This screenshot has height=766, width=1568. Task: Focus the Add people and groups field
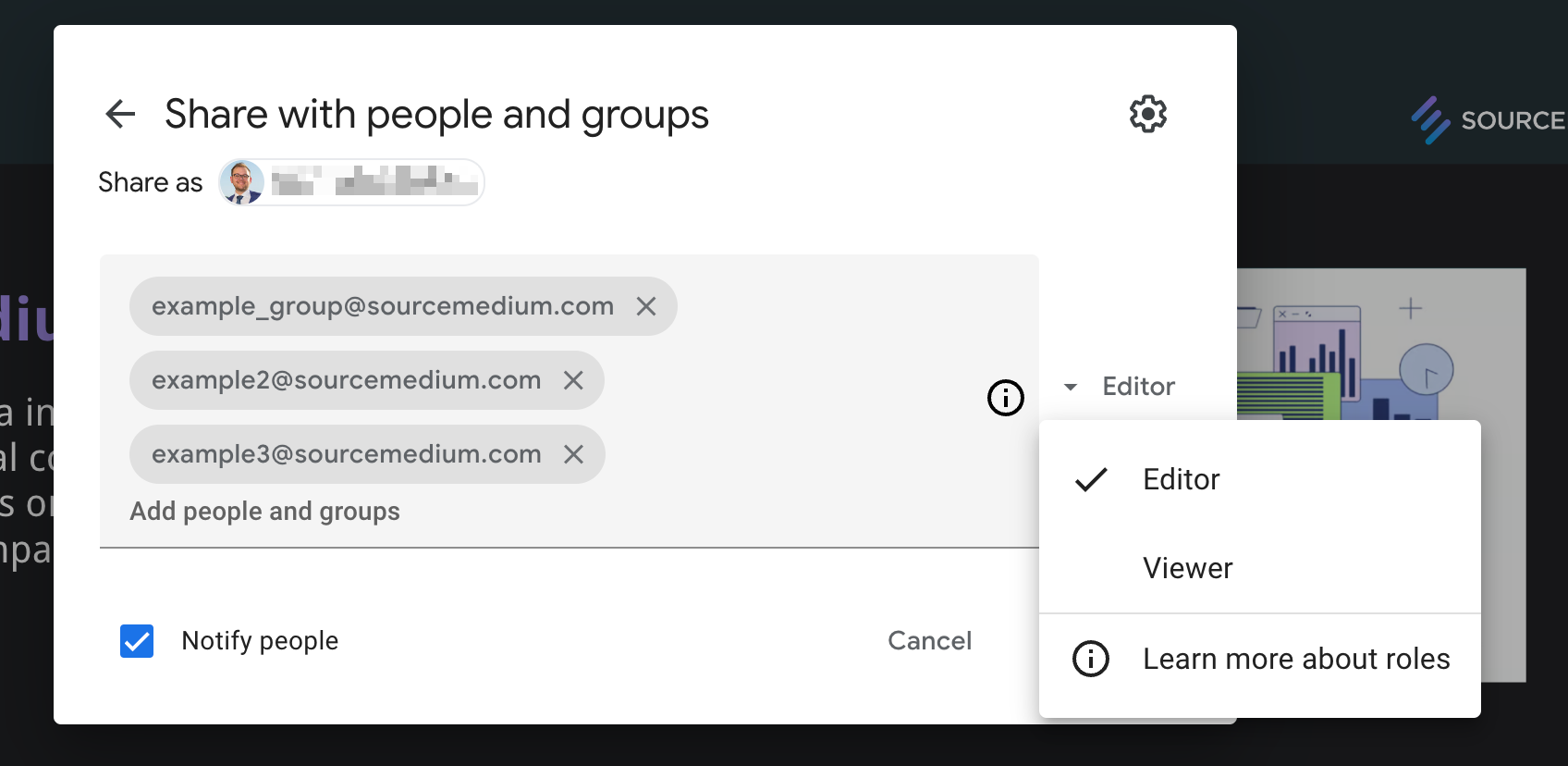click(264, 512)
